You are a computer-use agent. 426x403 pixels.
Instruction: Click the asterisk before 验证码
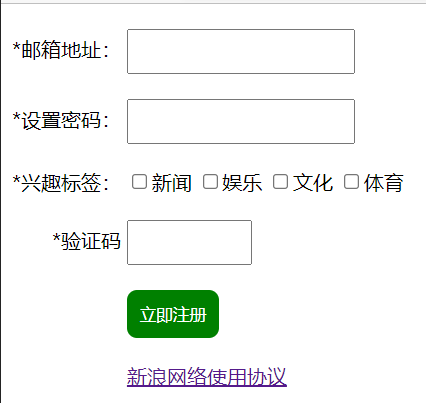coord(57,237)
